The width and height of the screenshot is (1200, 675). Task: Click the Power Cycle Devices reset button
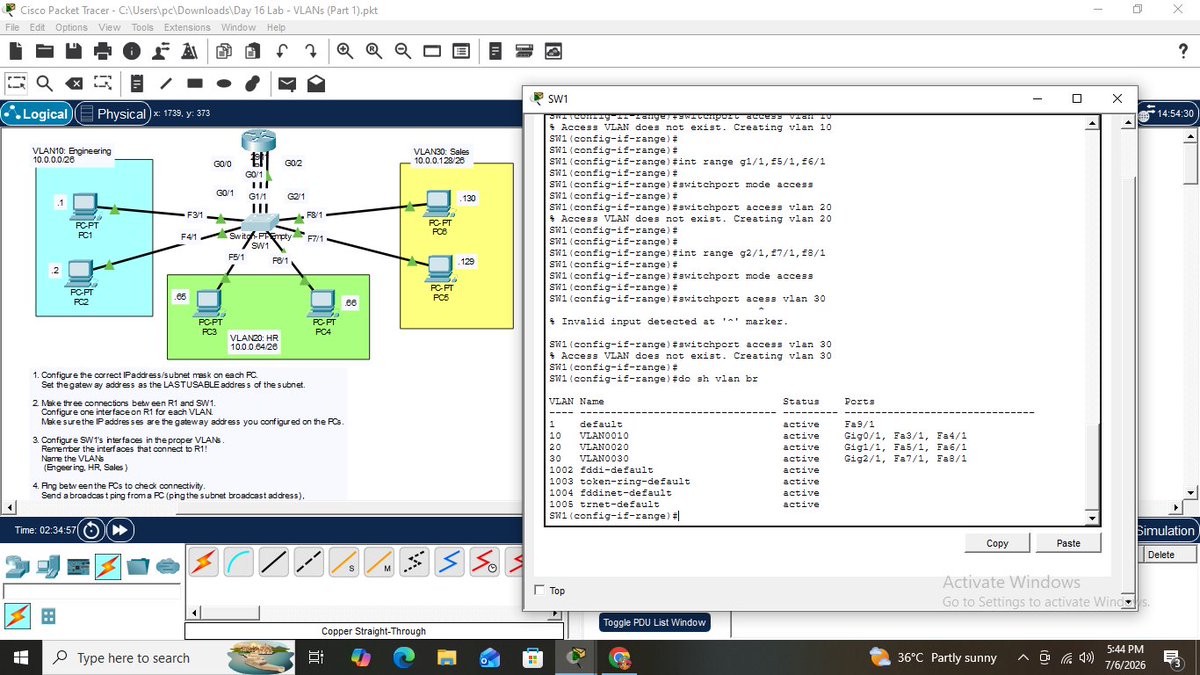(x=92, y=530)
